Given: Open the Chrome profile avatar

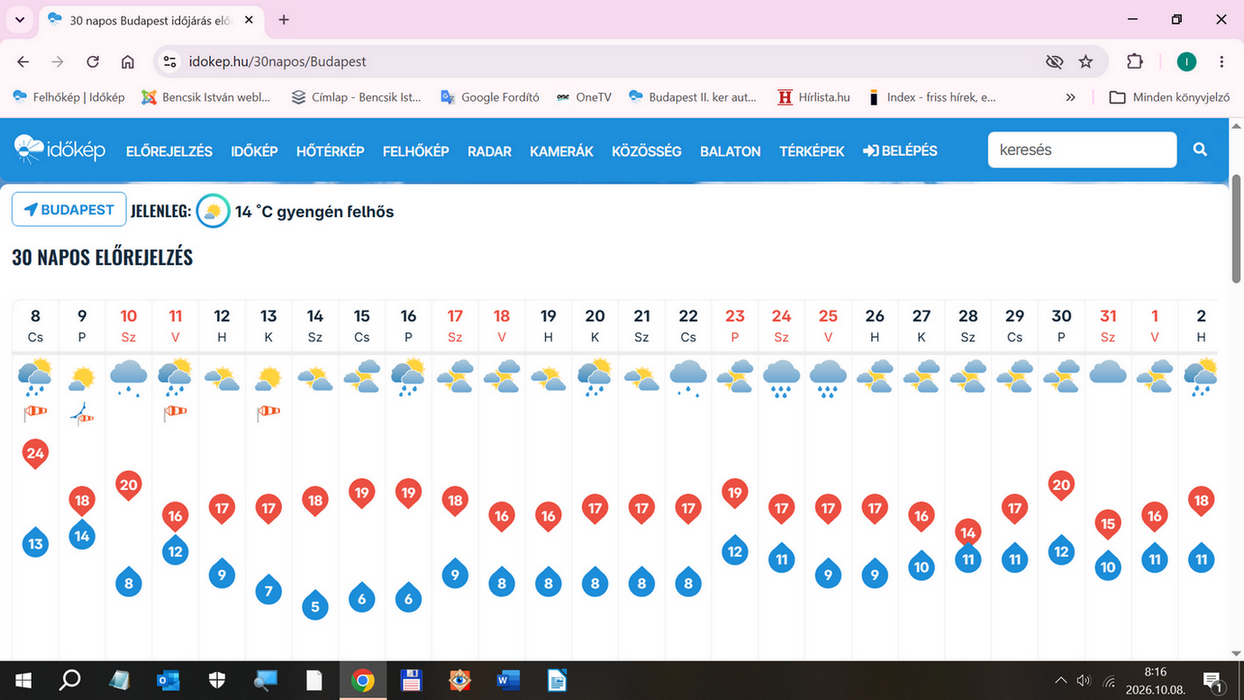Looking at the screenshot, I should [x=1186, y=61].
